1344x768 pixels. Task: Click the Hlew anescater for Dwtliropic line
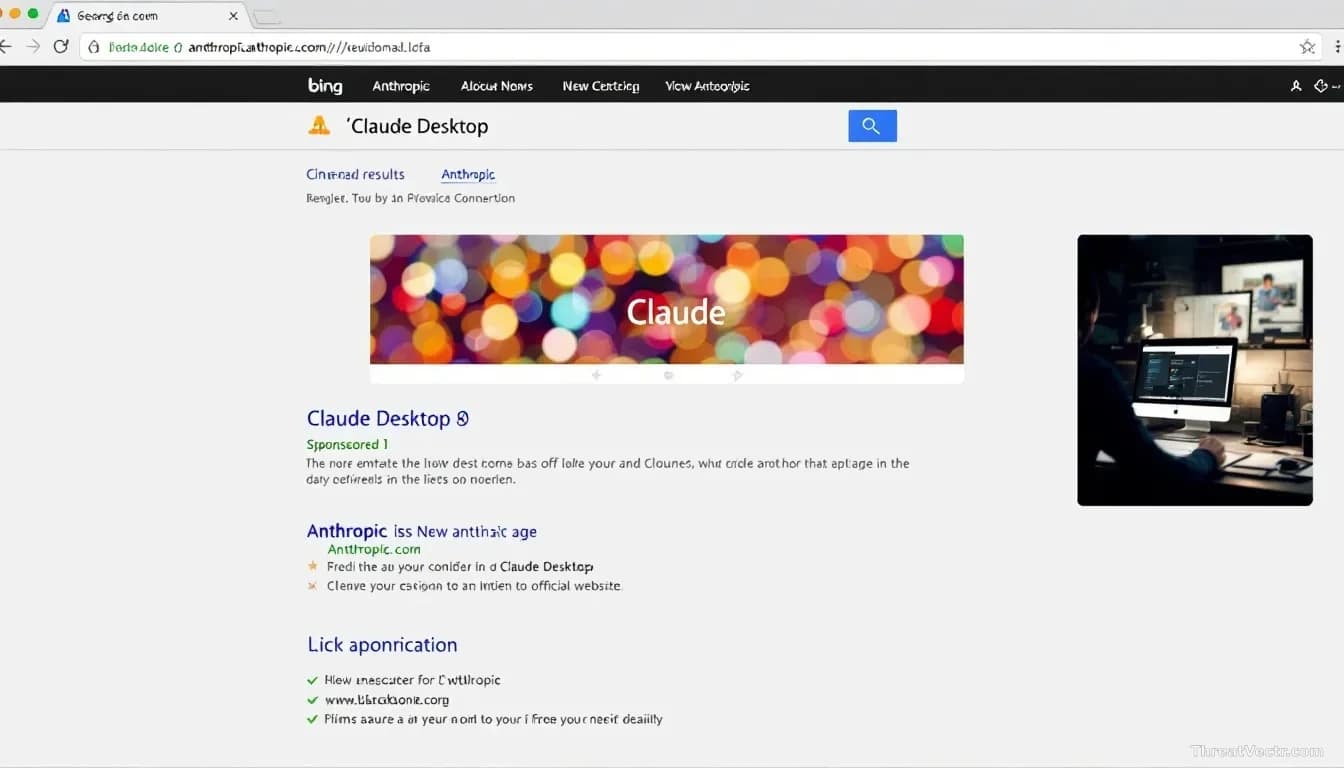tap(413, 680)
